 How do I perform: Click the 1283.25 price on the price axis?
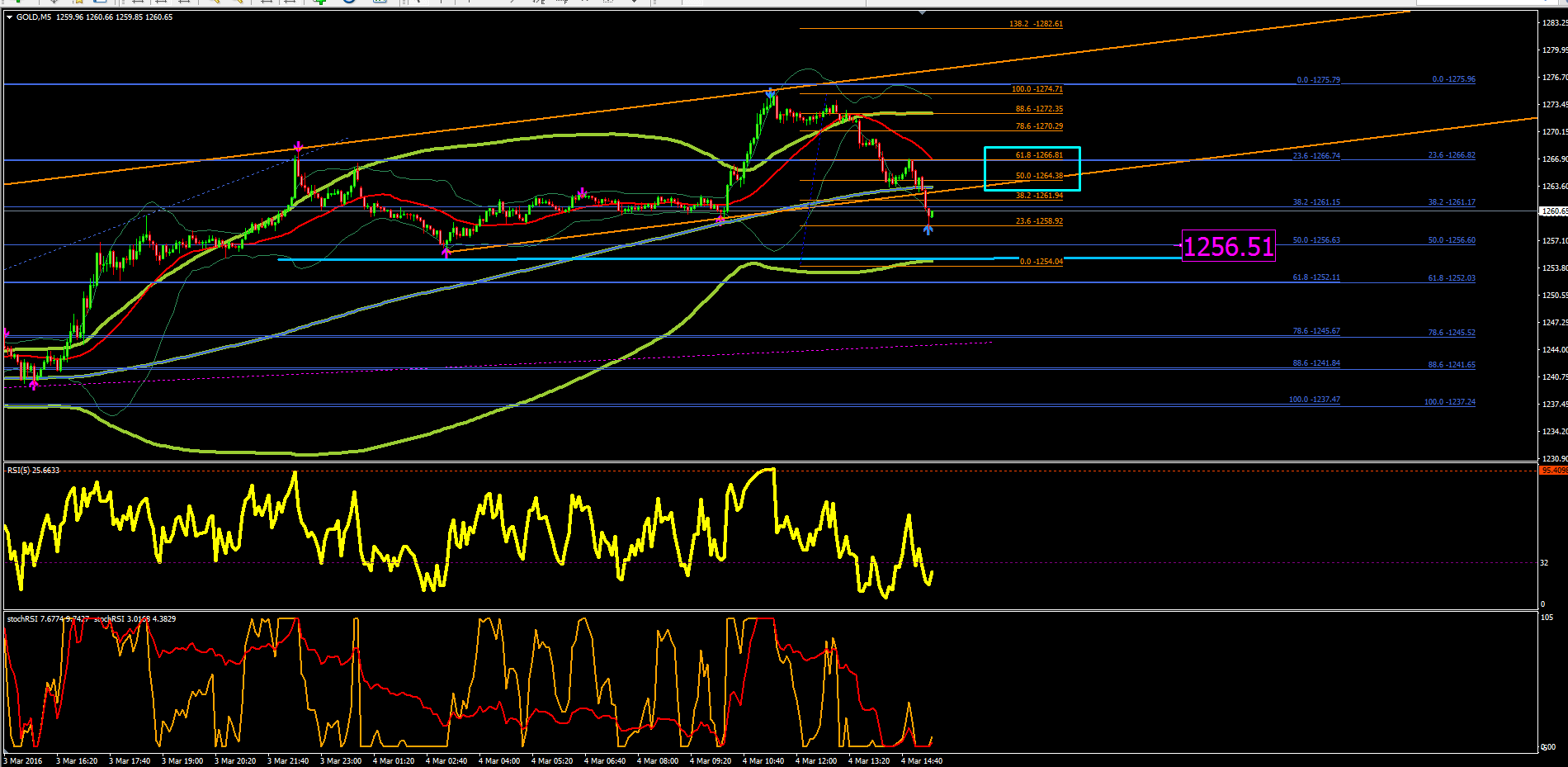coord(1555,23)
